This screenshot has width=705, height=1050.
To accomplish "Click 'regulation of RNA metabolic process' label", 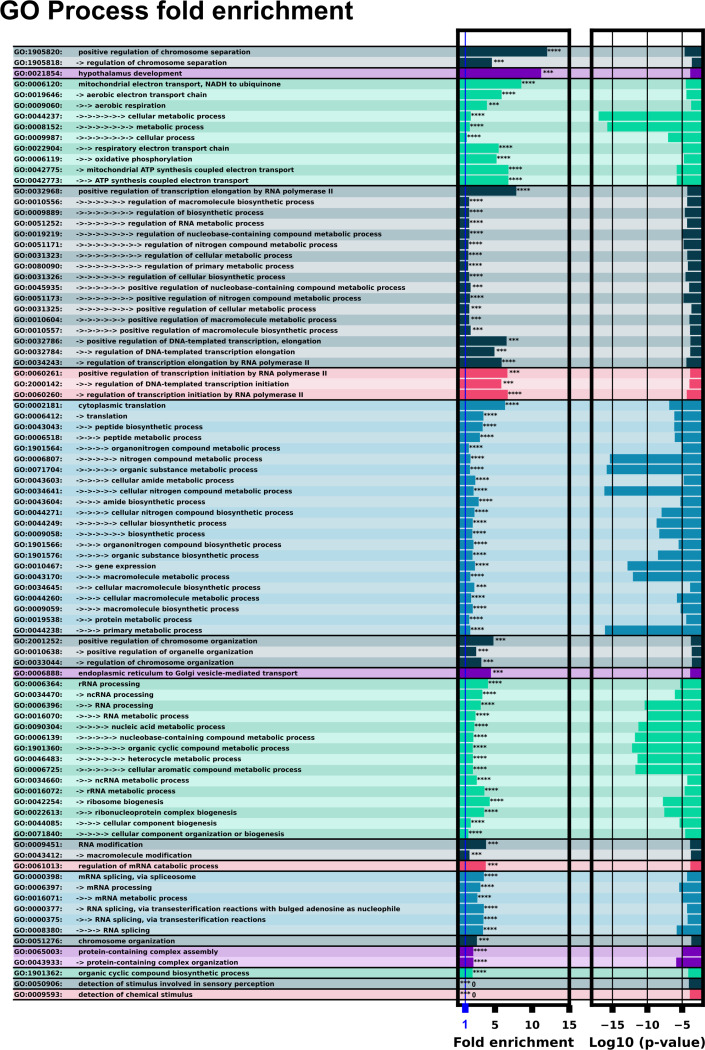I will pyautogui.click(x=195, y=223).
